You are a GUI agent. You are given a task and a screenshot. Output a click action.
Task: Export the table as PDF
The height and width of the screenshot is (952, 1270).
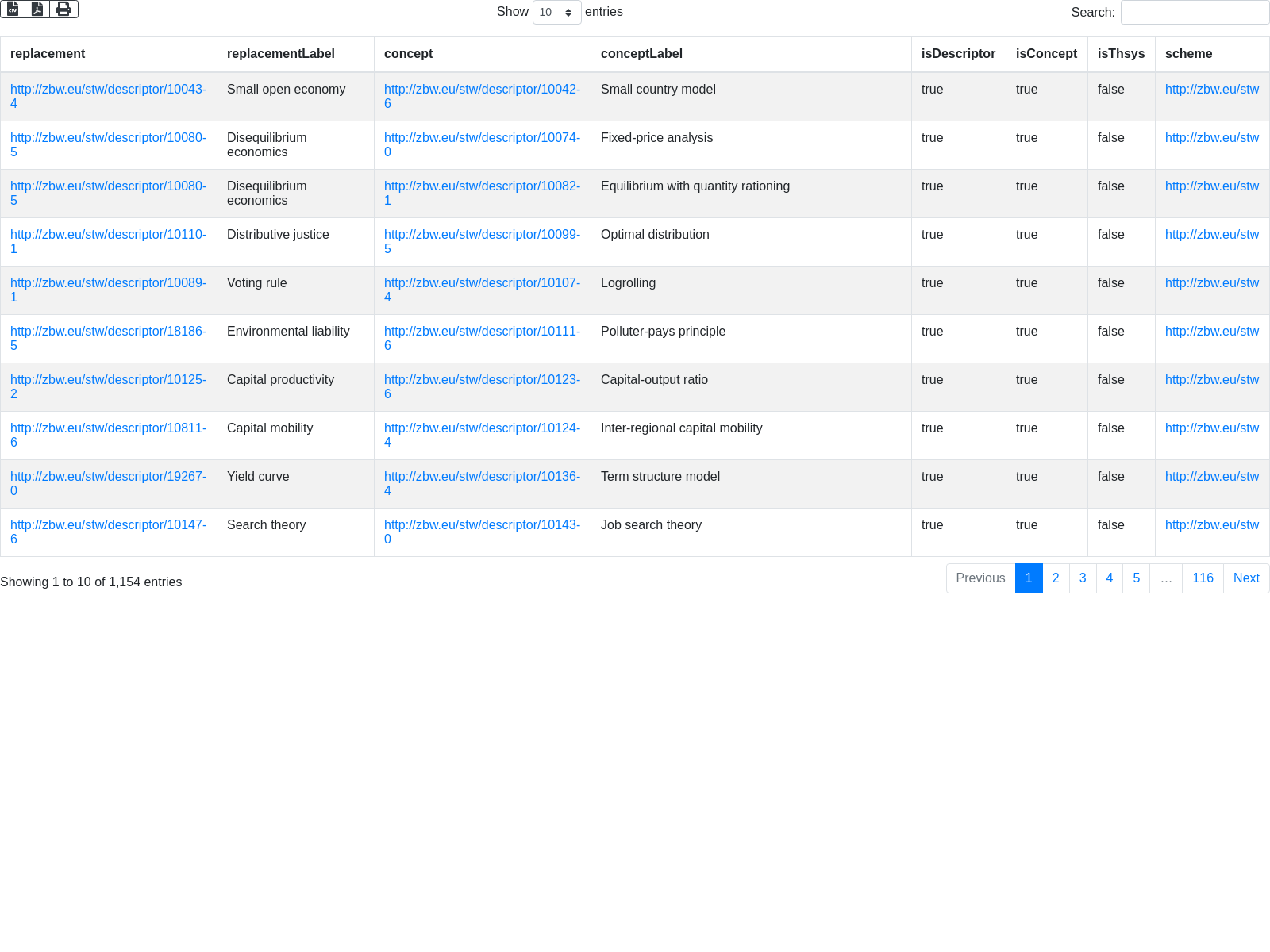click(x=37, y=9)
